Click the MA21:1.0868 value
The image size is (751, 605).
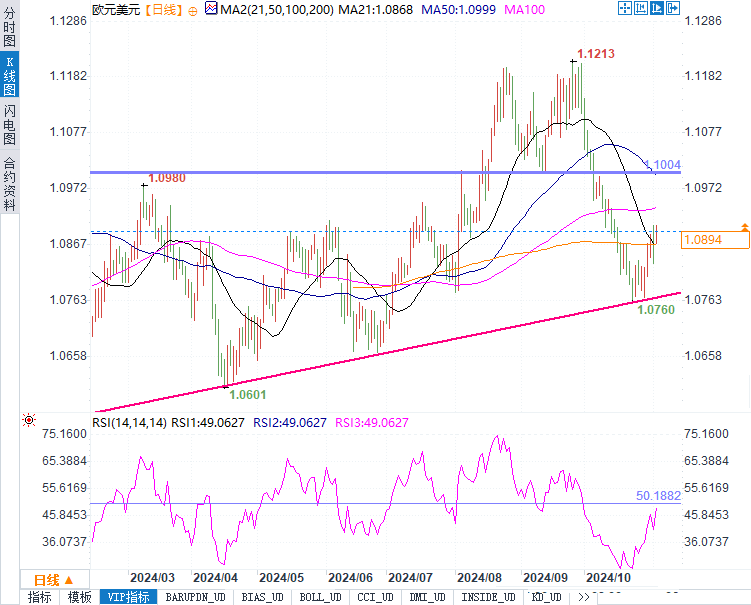pyautogui.click(x=376, y=10)
